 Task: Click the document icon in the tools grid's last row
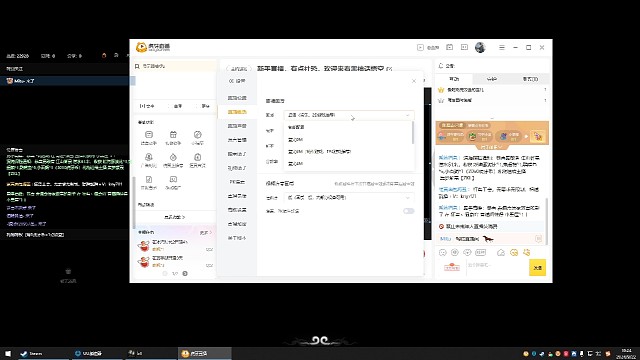pos(149,180)
